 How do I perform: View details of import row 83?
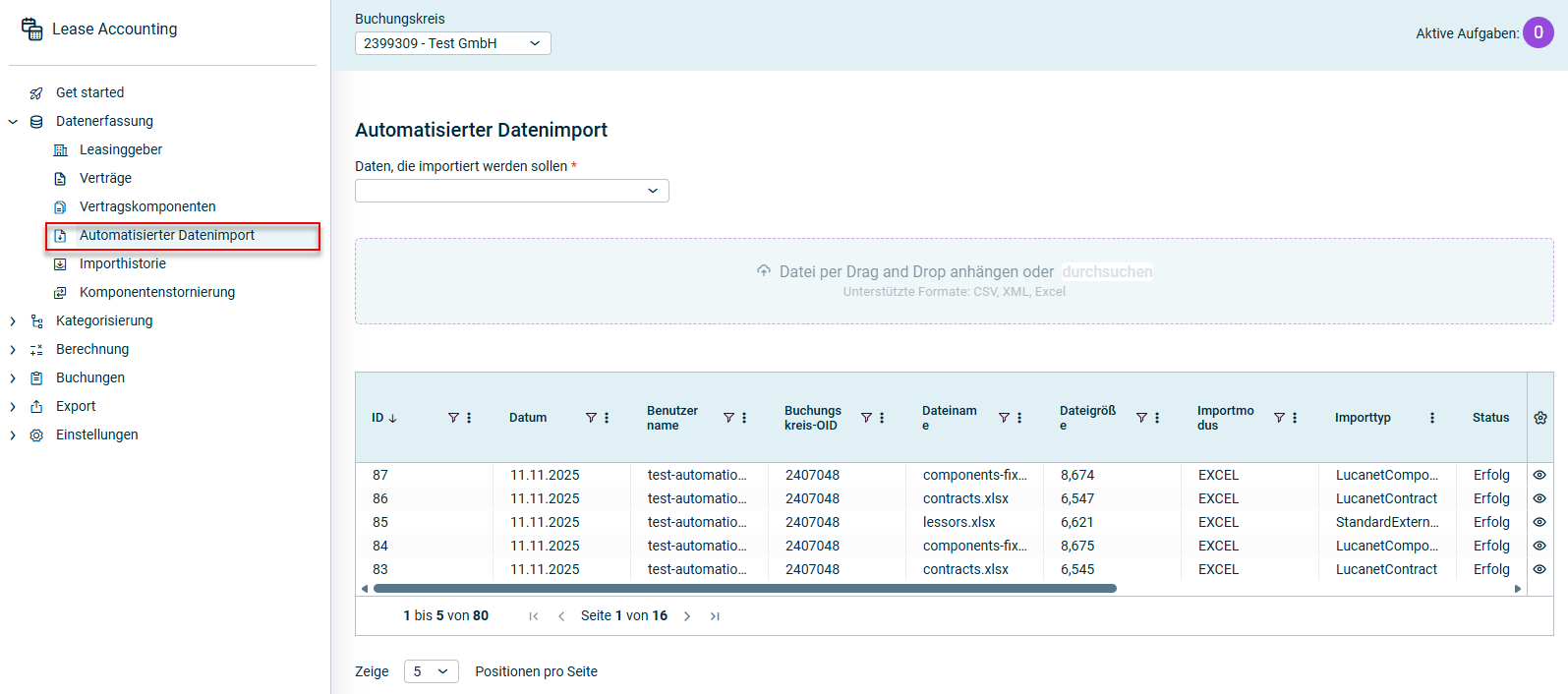(x=1539, y=569)
